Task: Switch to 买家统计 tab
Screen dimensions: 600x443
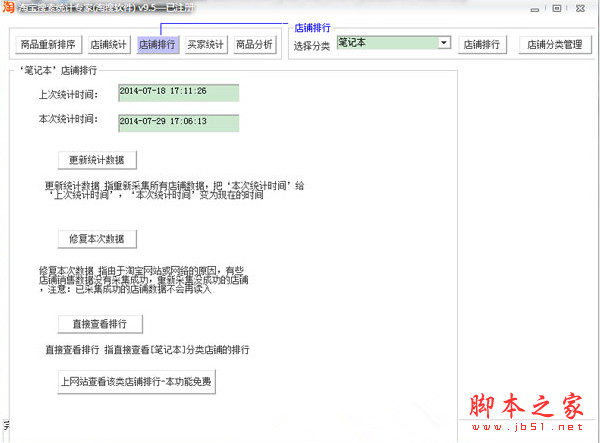Action: click(x=206, y=45)
